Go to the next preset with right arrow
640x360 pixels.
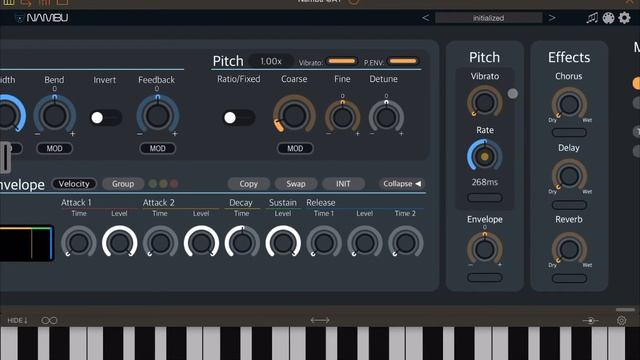pyautogui.click(x=552, y=18)
